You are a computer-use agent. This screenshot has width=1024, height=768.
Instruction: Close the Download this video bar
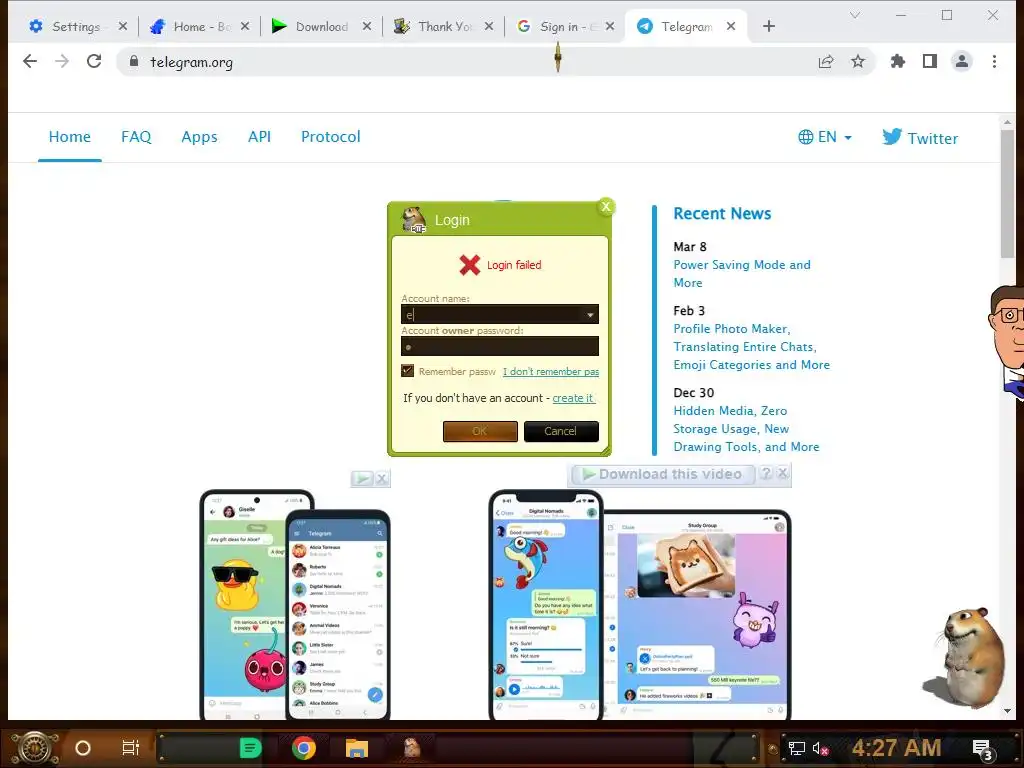[x=782, y=473]
